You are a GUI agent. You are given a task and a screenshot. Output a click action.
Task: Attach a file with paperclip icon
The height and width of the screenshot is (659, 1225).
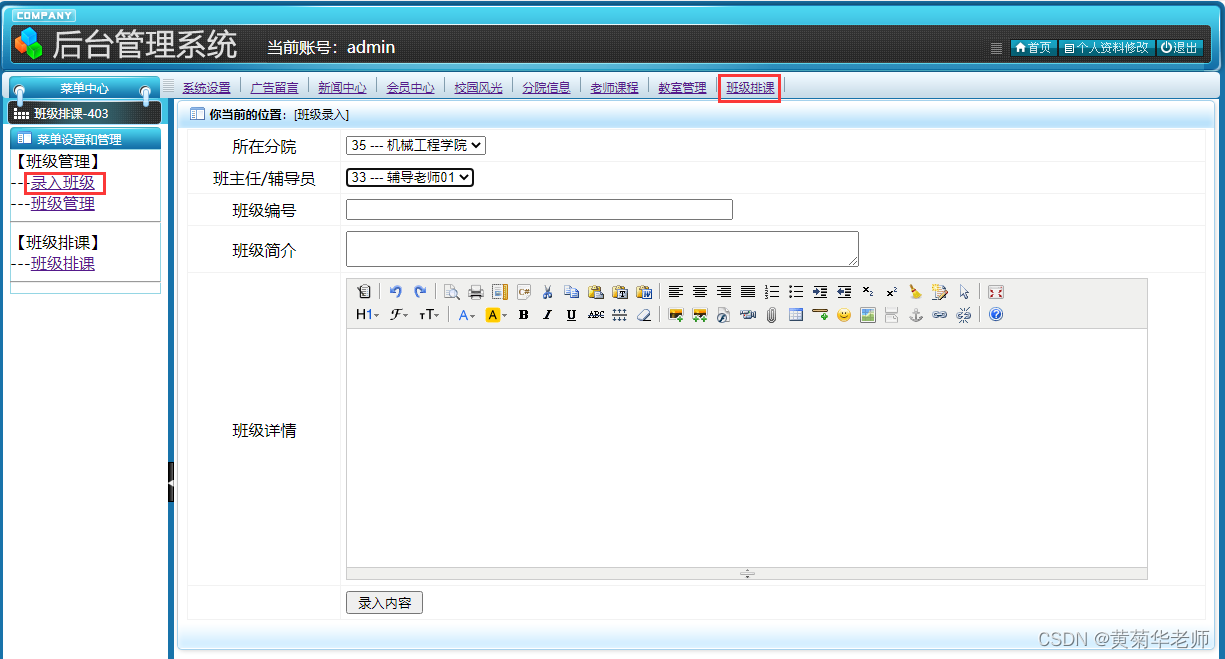point(772,315)
